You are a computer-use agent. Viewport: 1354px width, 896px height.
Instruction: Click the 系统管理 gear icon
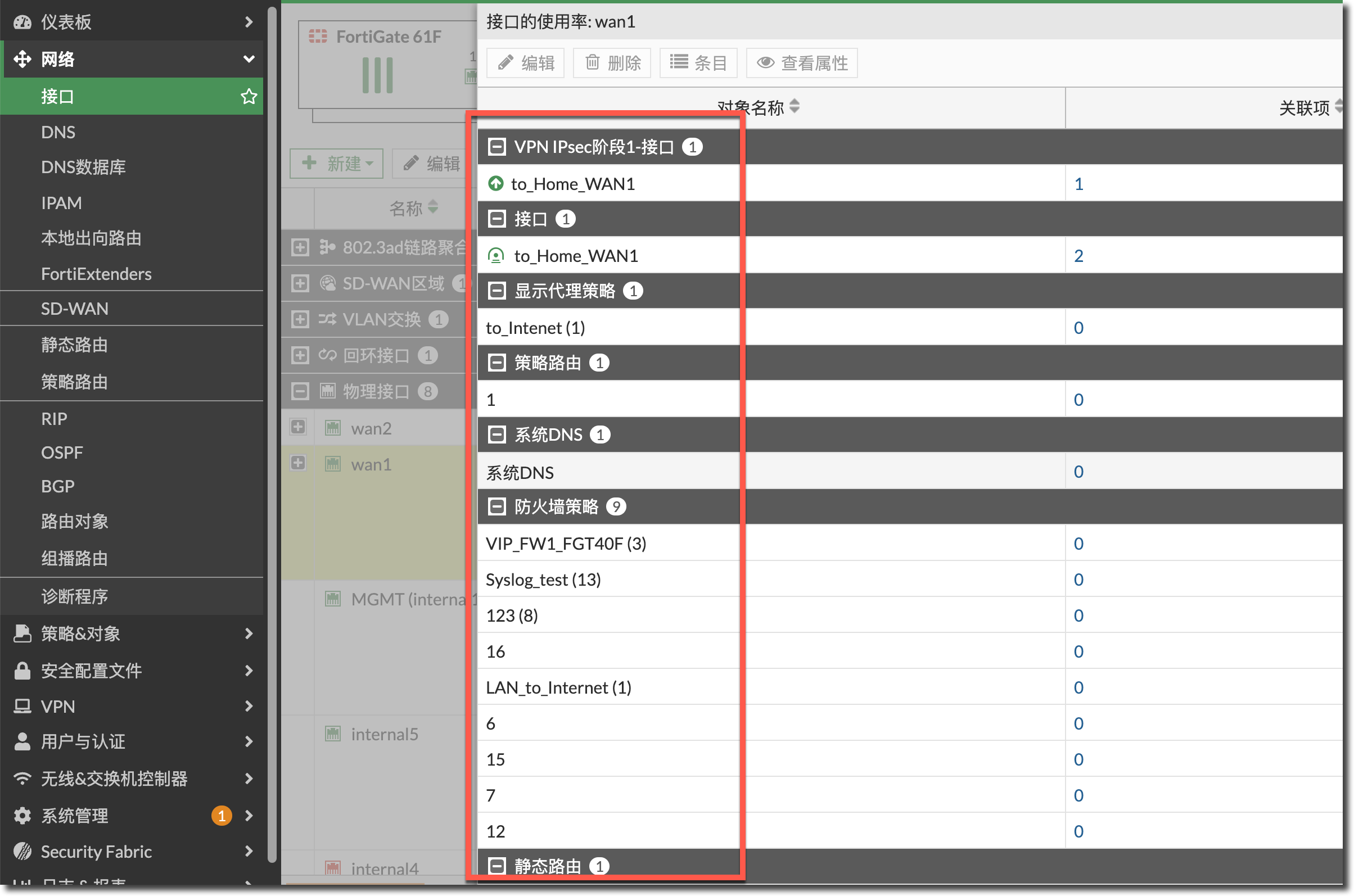pyautogui.click(x=22, y=816)
